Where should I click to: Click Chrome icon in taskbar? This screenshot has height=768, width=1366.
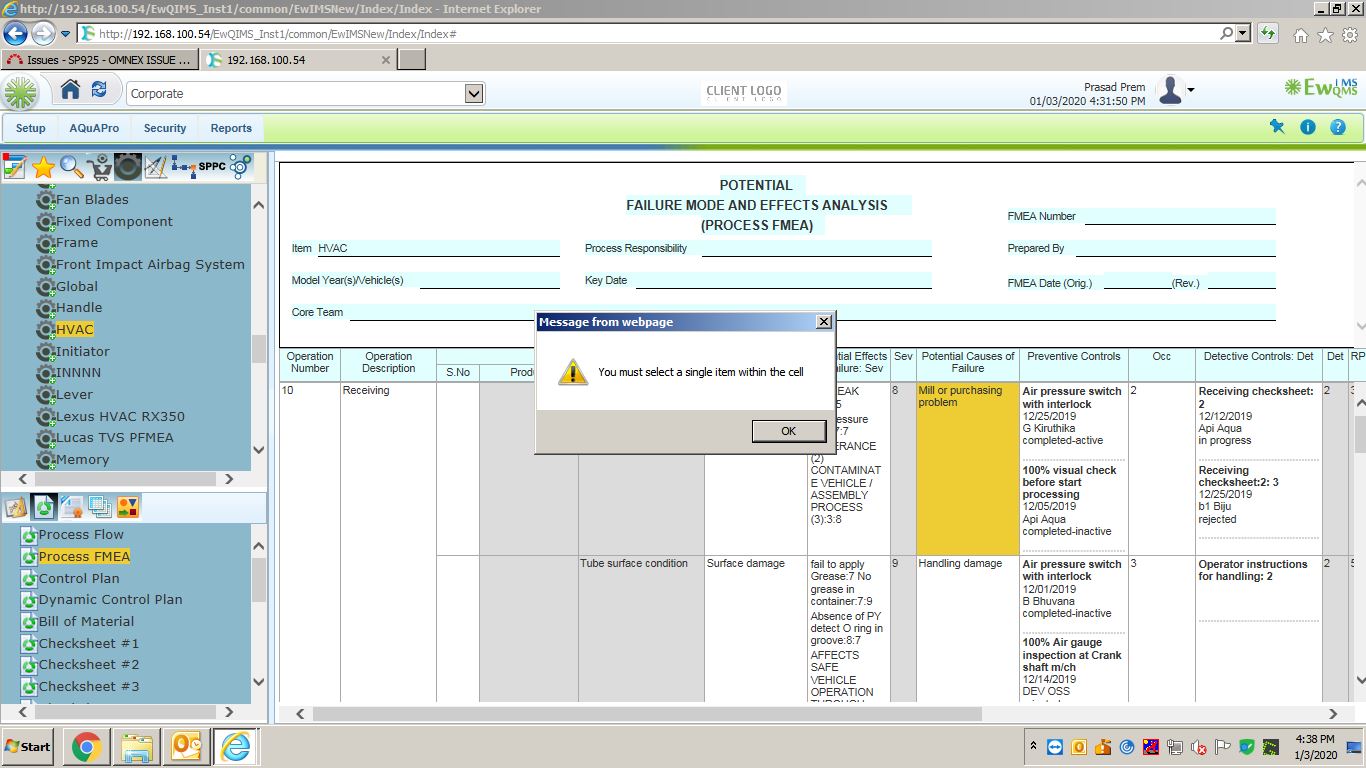click(x=87, y=747)
